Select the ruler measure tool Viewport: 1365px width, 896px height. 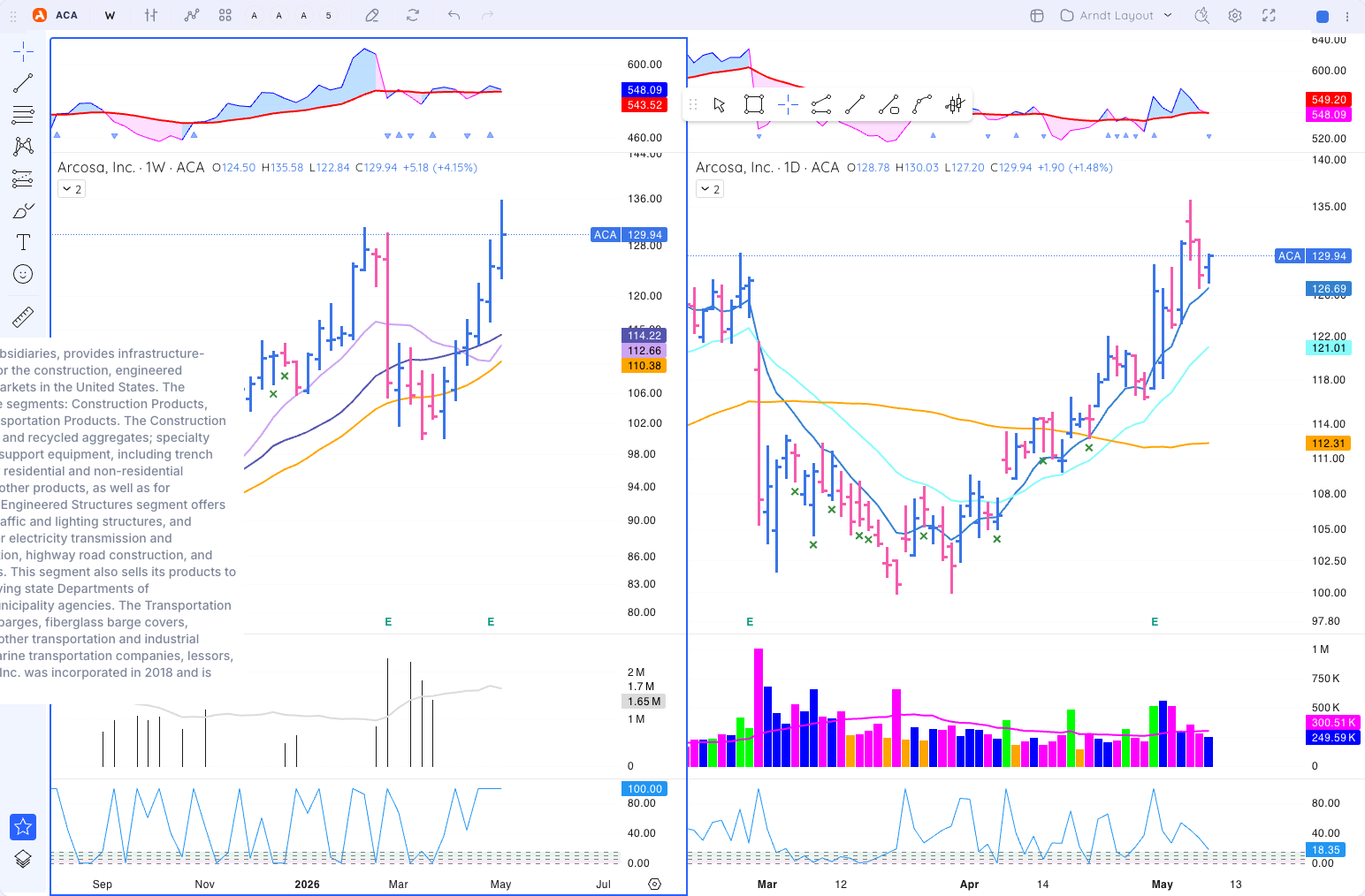point(23,316)
